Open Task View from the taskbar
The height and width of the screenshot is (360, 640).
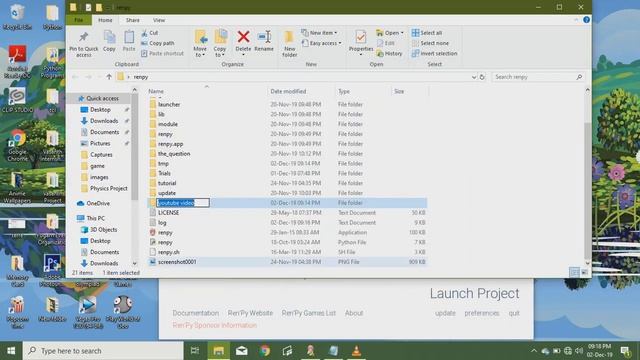[x=195, y=351]
